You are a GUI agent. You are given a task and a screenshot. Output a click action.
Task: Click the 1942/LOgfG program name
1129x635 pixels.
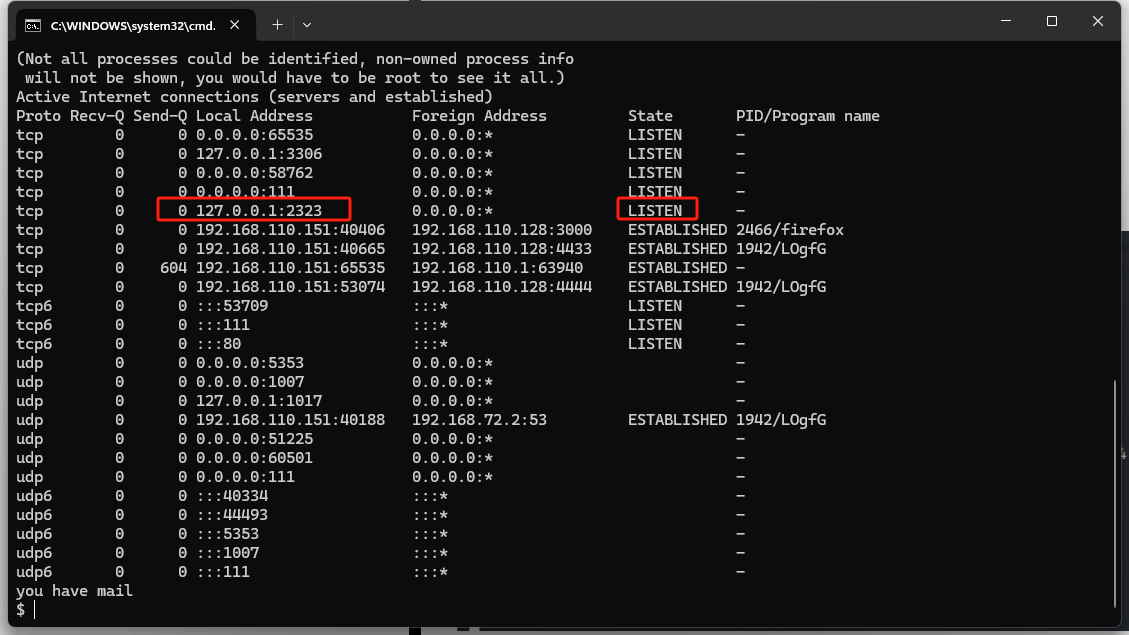point(779,248)
